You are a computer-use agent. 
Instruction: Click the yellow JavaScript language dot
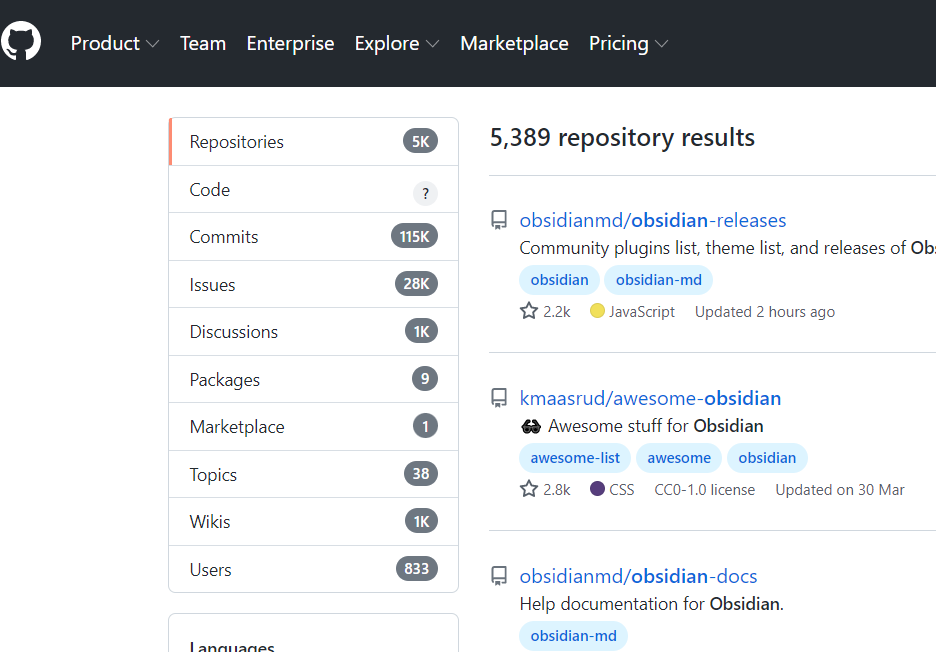point(597,310)
